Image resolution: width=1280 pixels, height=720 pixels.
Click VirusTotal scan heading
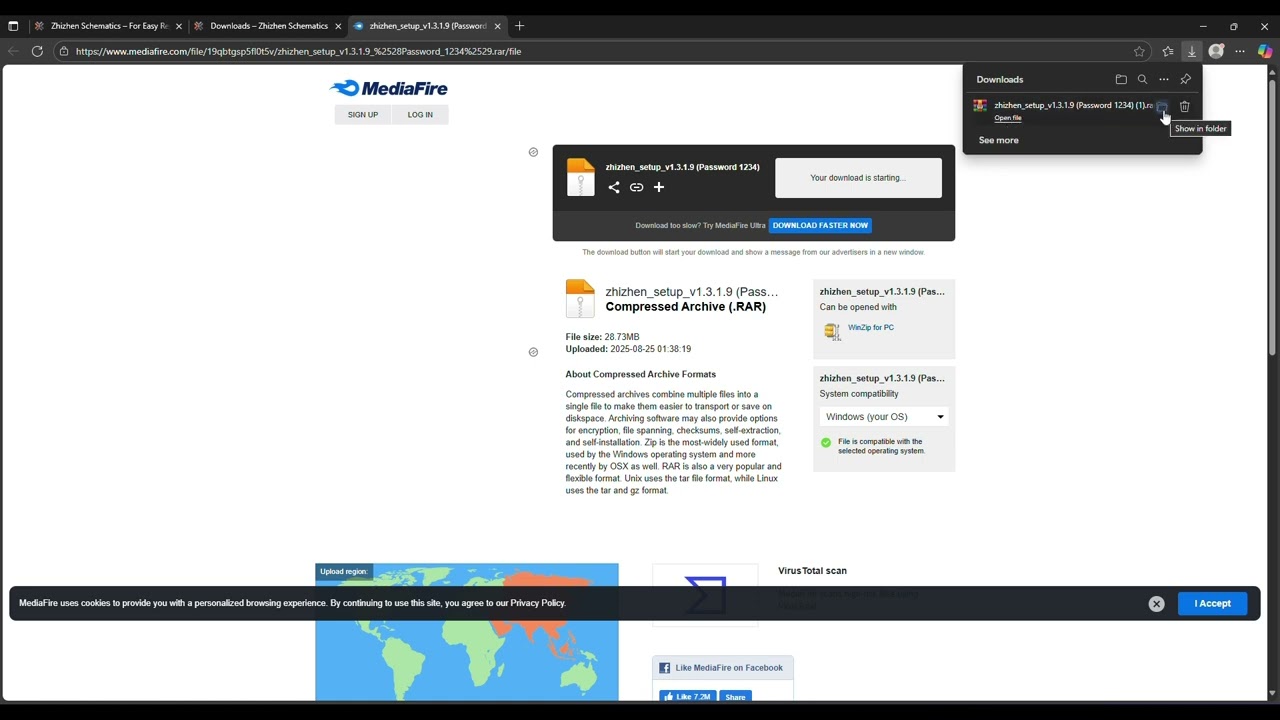(812, 571)
